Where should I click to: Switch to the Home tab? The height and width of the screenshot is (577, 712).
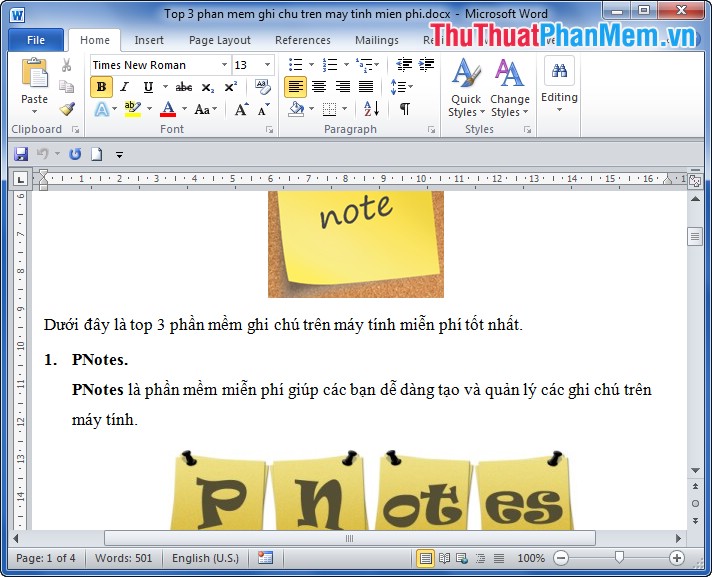[x=95, y=40]
